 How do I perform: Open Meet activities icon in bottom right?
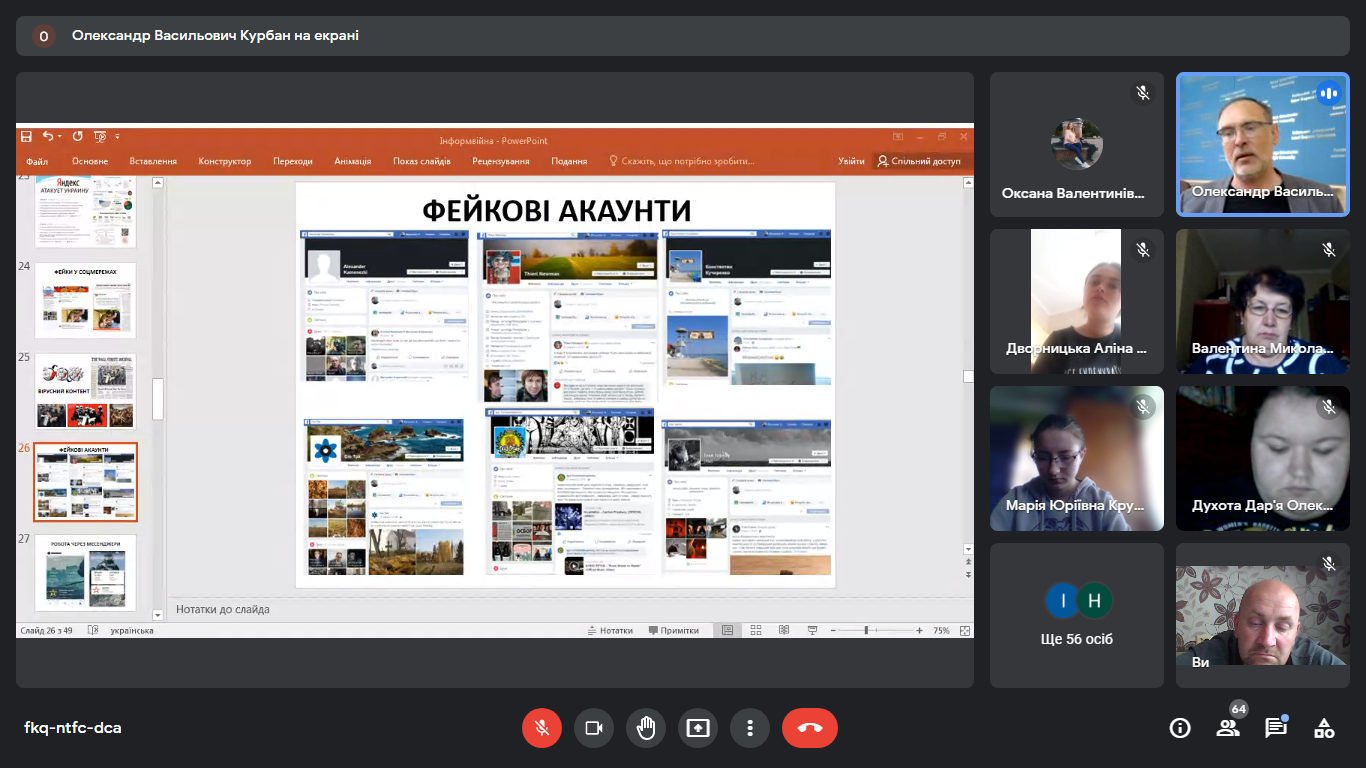1325,728
